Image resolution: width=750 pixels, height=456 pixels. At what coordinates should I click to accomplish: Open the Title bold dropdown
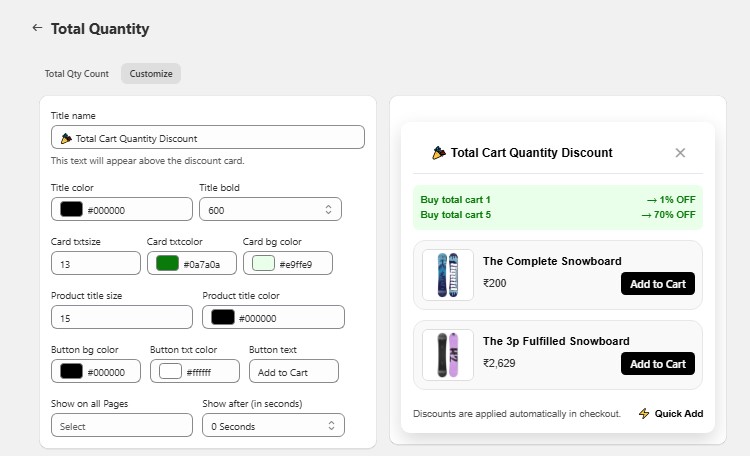tap(270, 209)
